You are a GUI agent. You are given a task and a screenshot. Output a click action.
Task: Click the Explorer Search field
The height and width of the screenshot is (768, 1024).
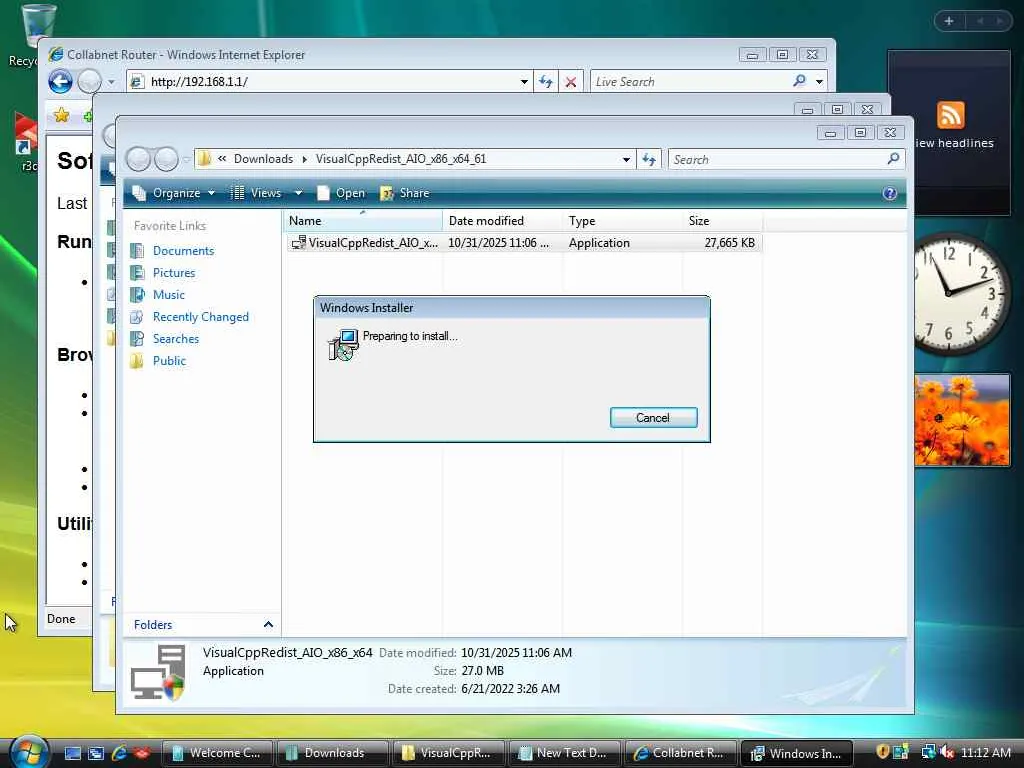coord(777,159)
